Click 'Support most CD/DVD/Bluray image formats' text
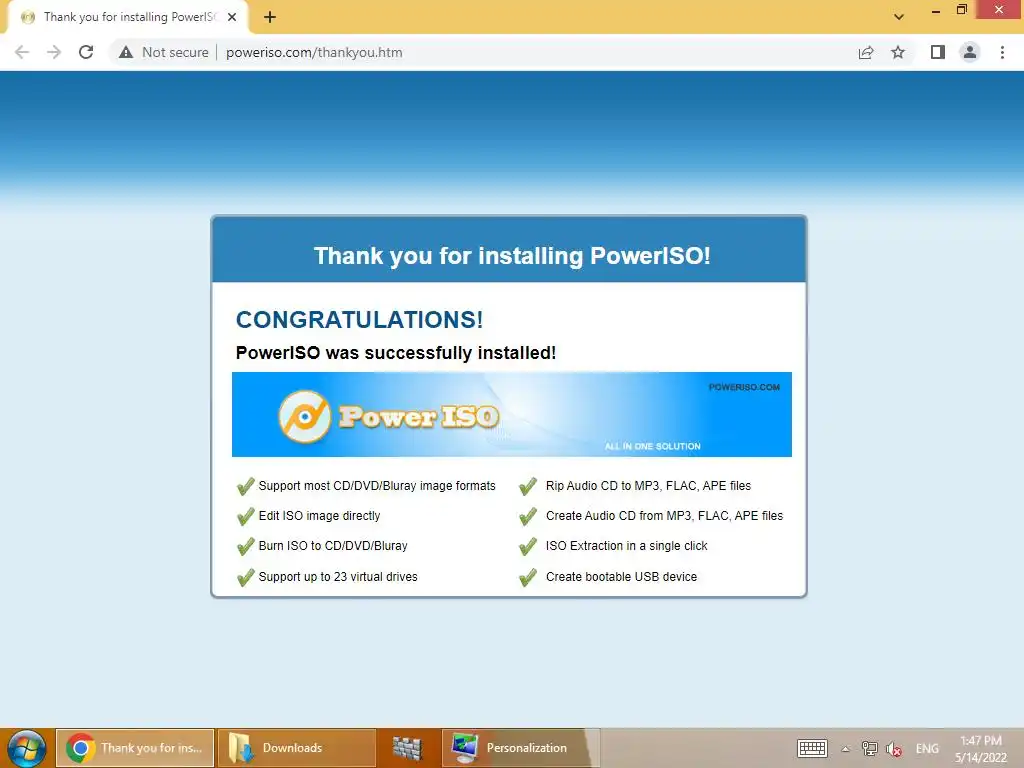 pos(377,486)
